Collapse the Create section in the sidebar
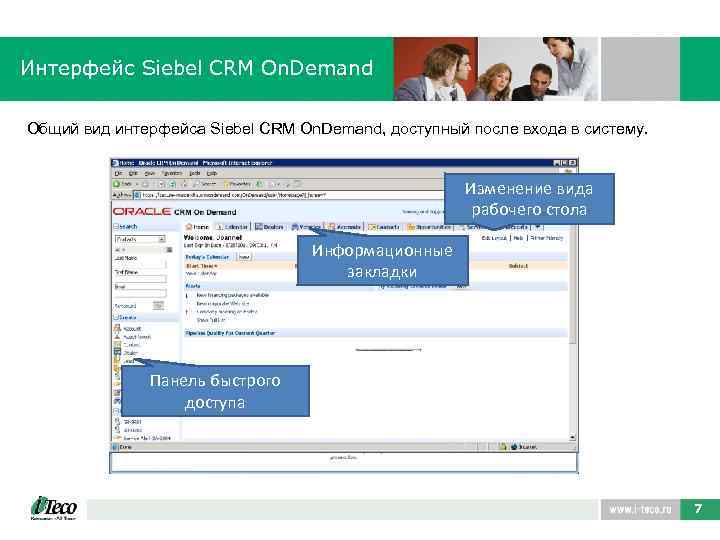Viewport: 720px width, 540px height. click(x=116, y=317)
